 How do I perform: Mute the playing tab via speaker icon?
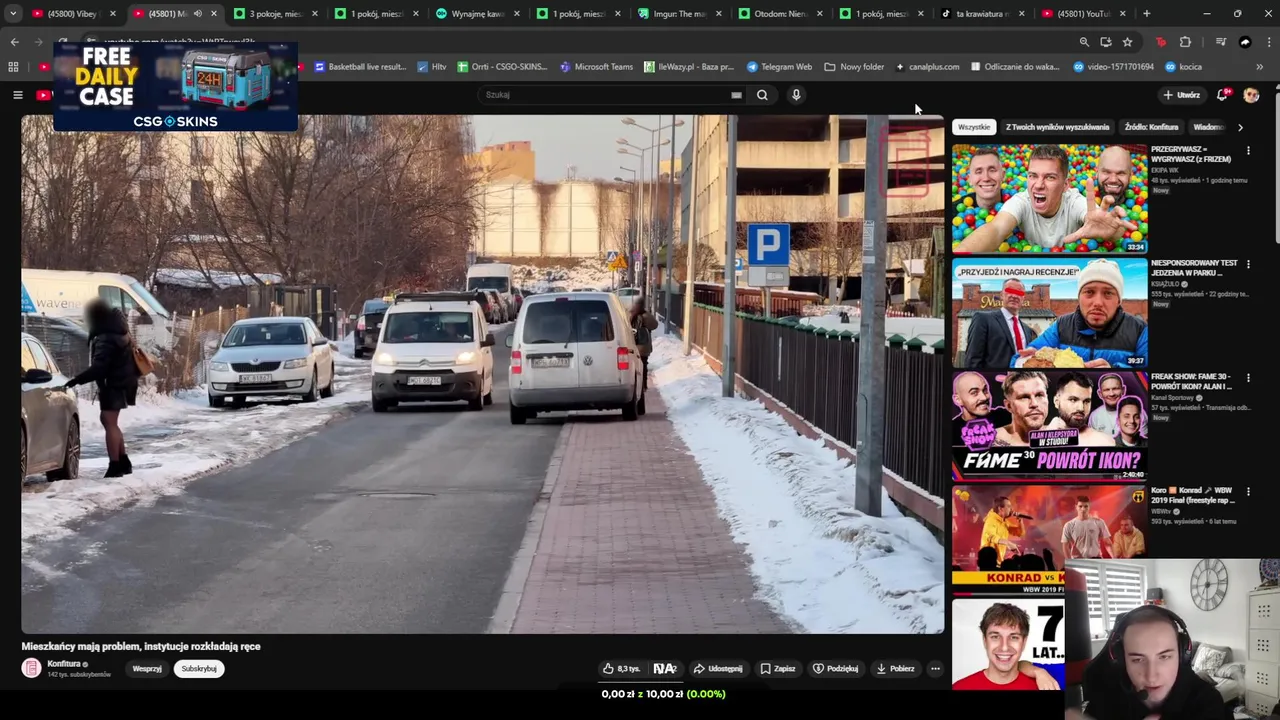(x=197, y=14)
